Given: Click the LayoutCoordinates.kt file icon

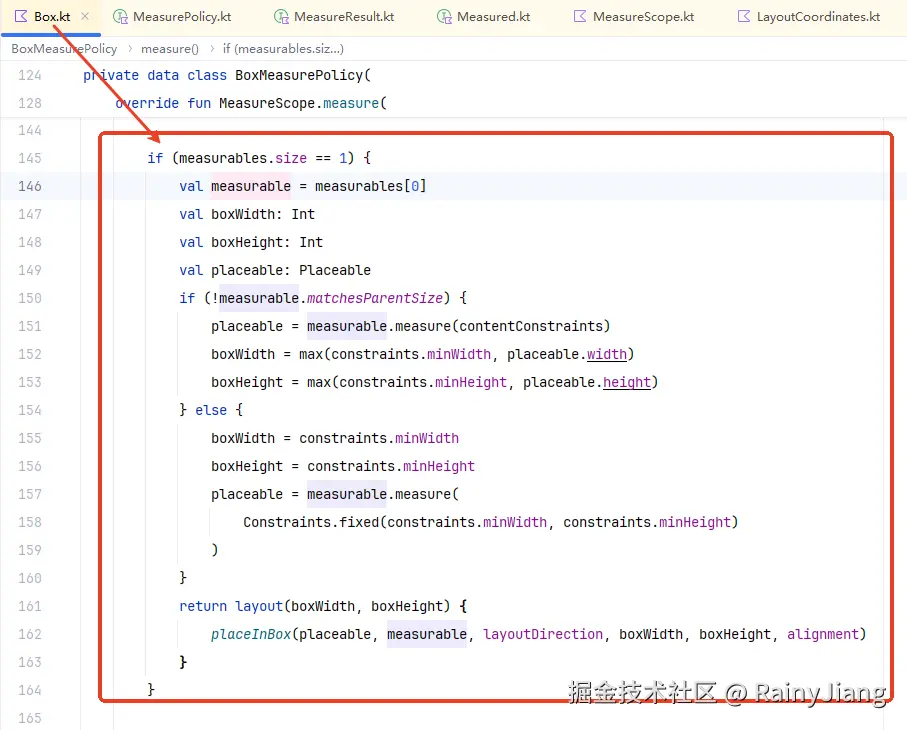Looking at the screenshot, I should coord(744,16).
